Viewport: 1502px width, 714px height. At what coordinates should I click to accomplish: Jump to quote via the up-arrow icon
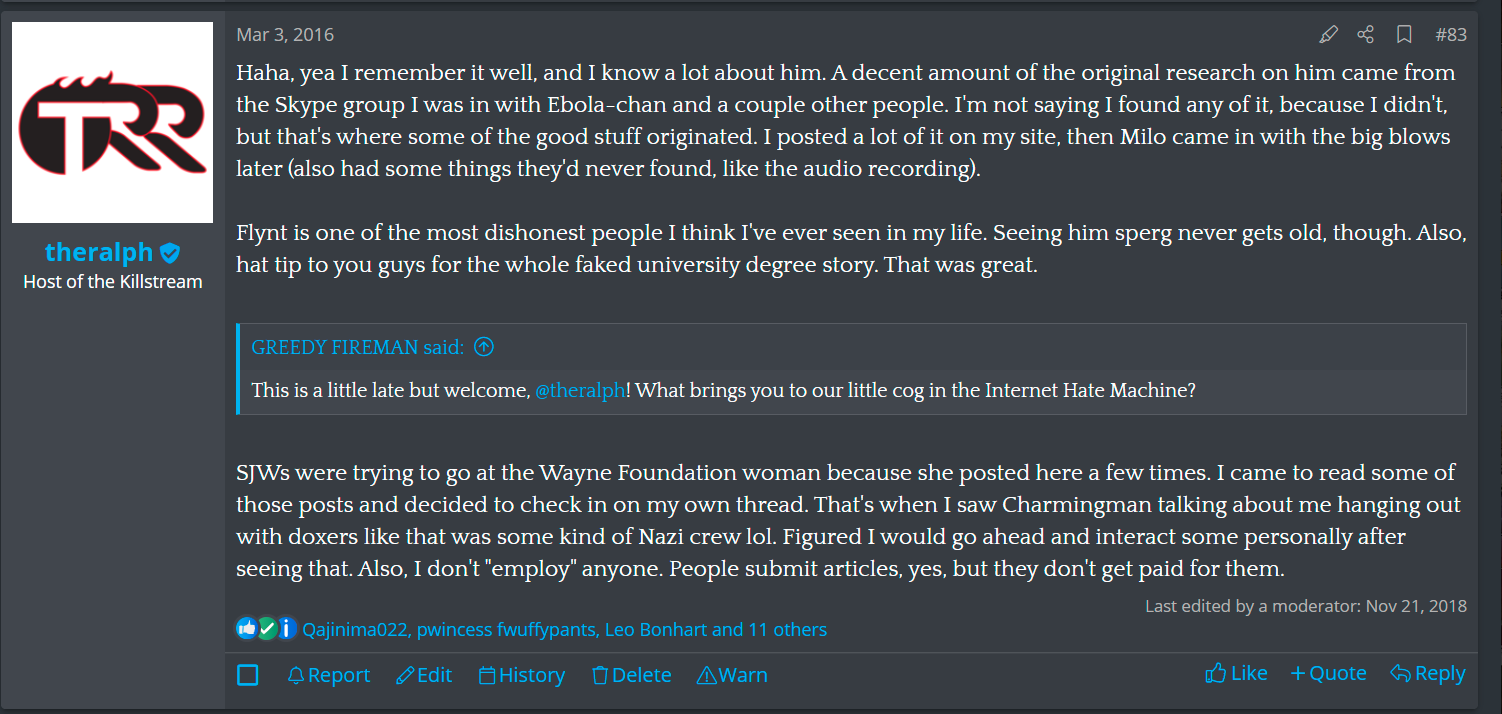(x=483, y=346)
